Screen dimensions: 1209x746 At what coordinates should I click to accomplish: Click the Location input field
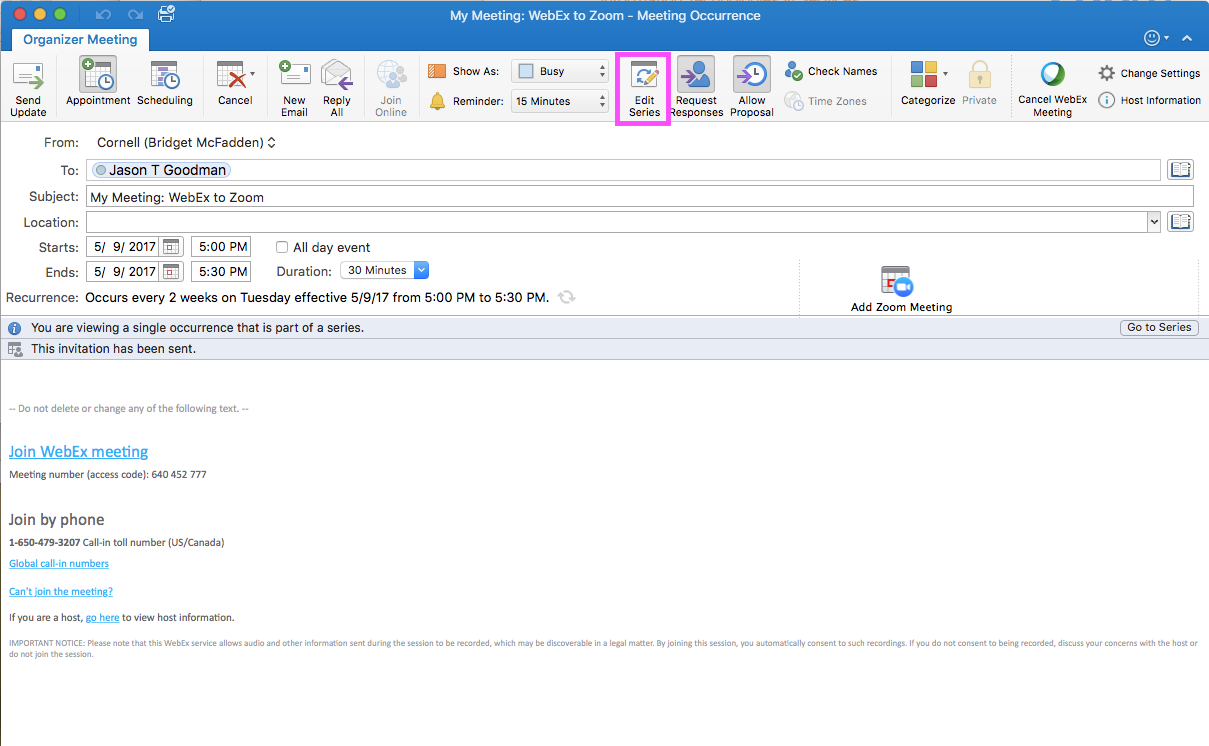[616, 222]
